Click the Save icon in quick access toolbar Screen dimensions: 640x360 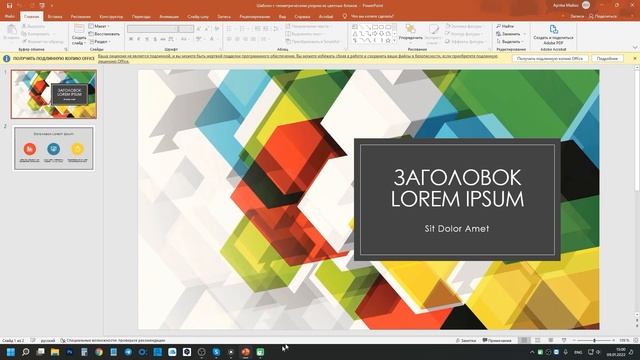pos(9,5)
